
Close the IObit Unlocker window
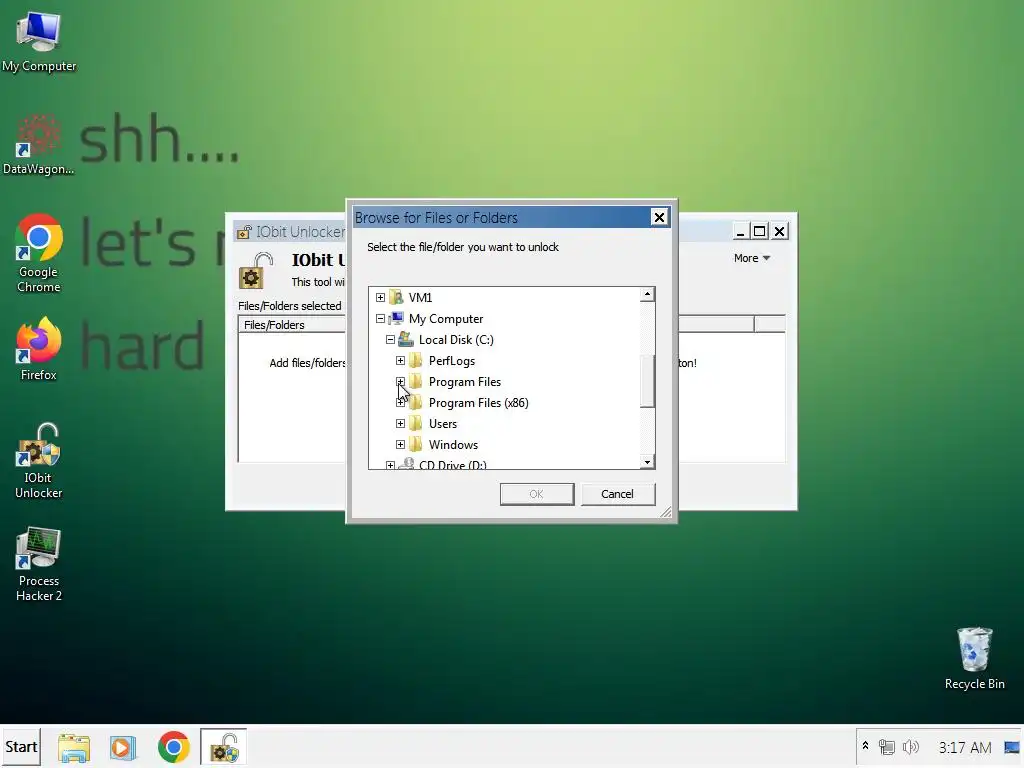[x=779, y=231]
